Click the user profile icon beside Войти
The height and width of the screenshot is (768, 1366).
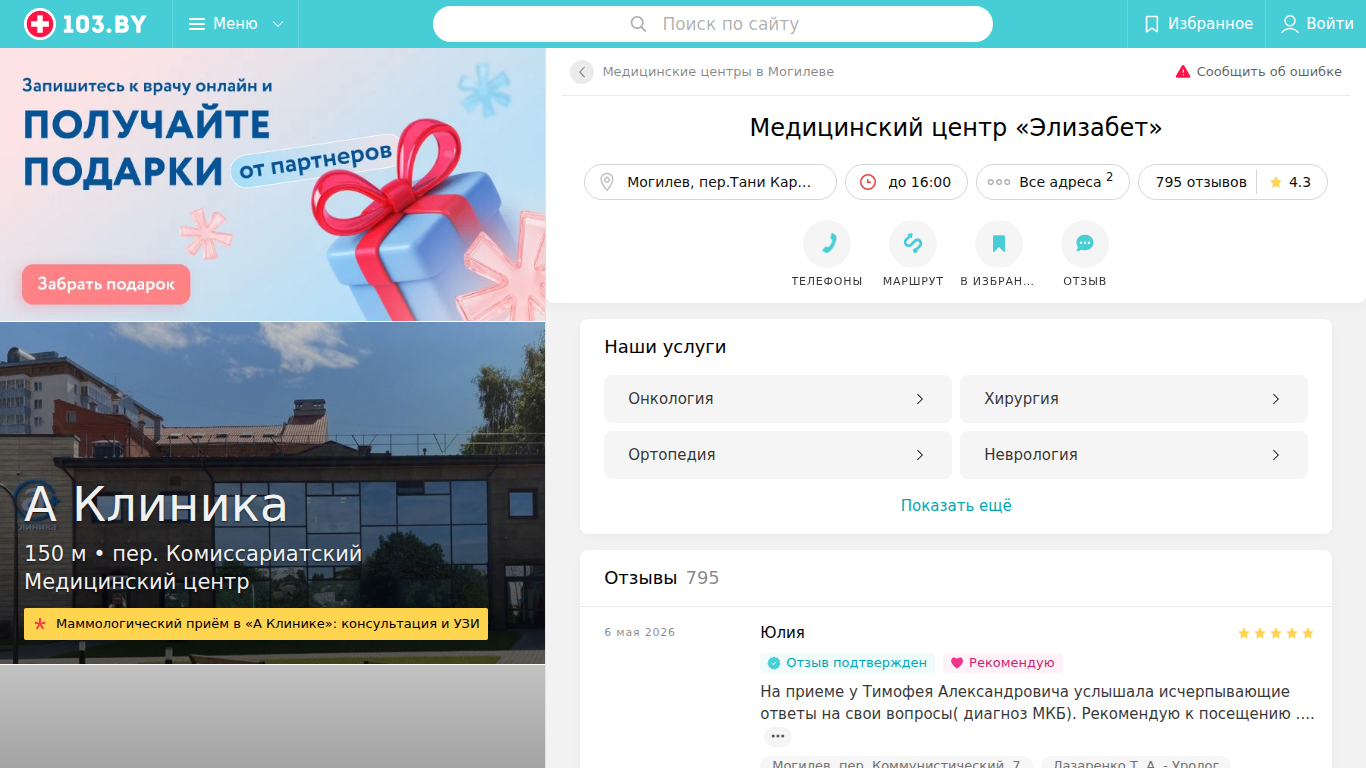click(1290, 24)
